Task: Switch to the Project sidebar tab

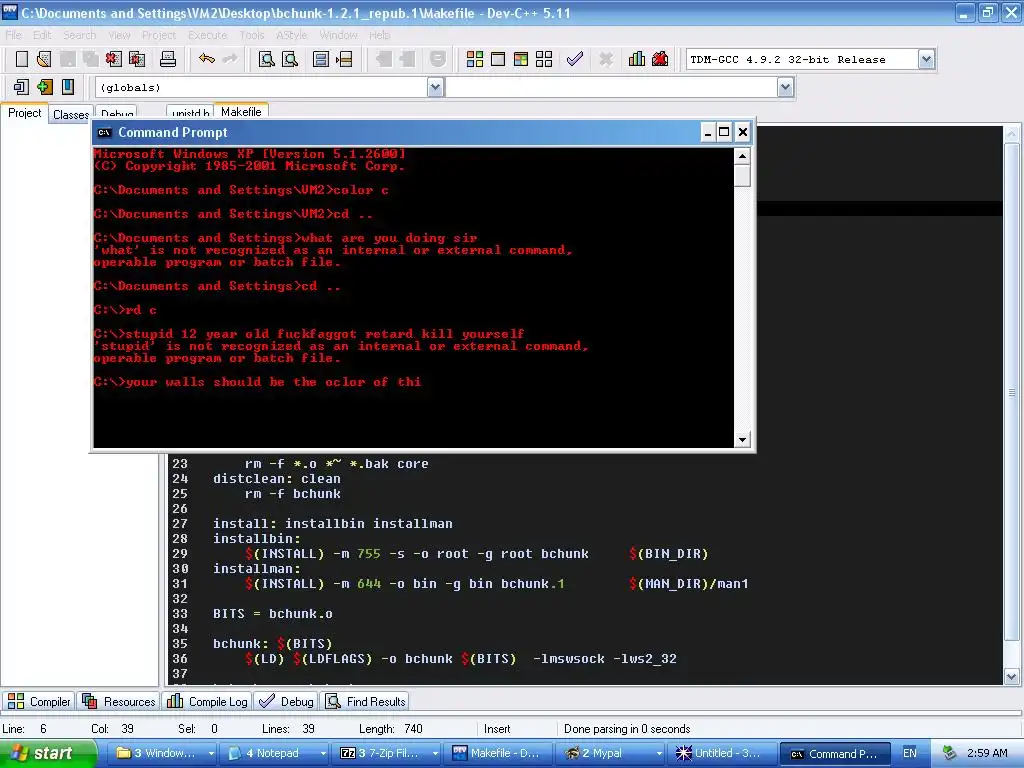Action: tap(24, 113)
